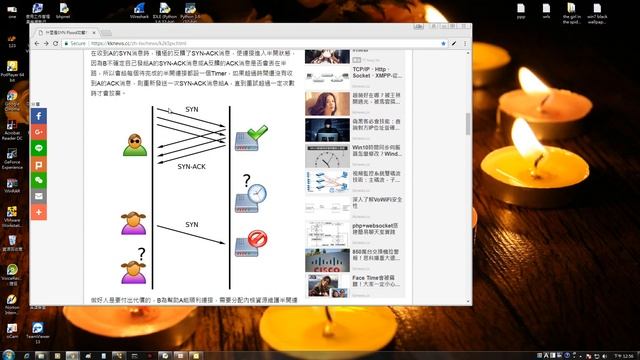Click the clock article thumbnail

point(327,156)
